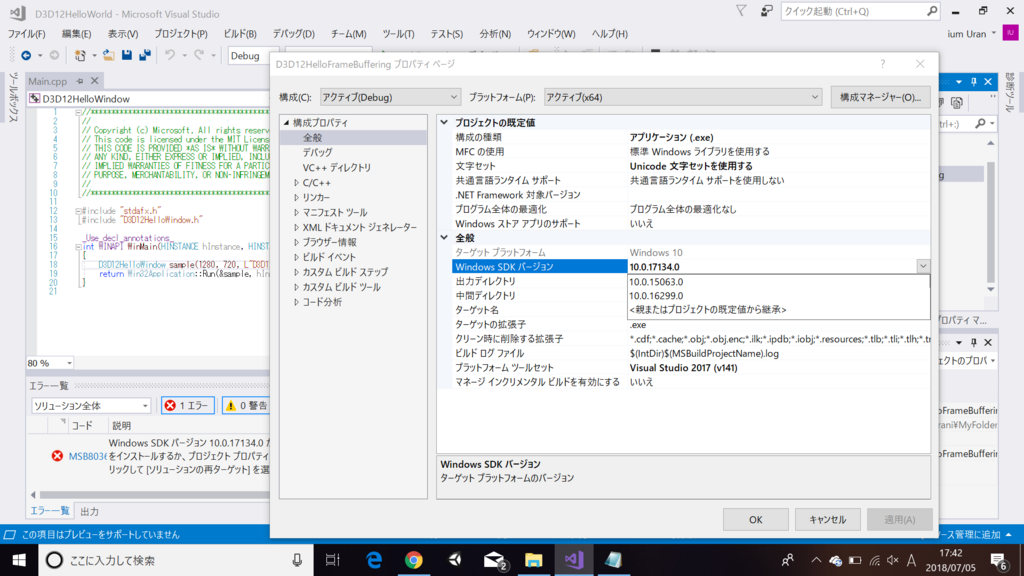Click the Redo toolbar icon

(x=199, y=56)
